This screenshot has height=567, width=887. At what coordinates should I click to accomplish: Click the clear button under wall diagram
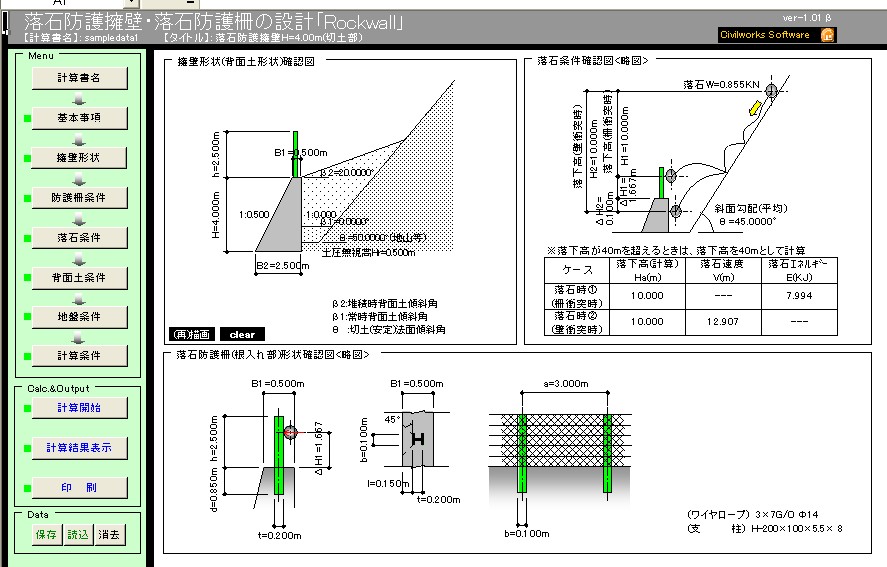point(242,334)
